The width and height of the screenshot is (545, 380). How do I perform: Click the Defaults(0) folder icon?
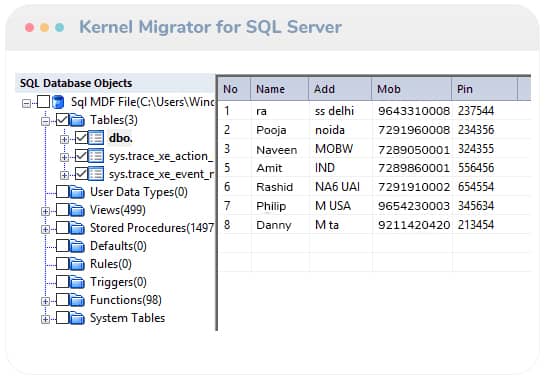click(x=77, y=246)
